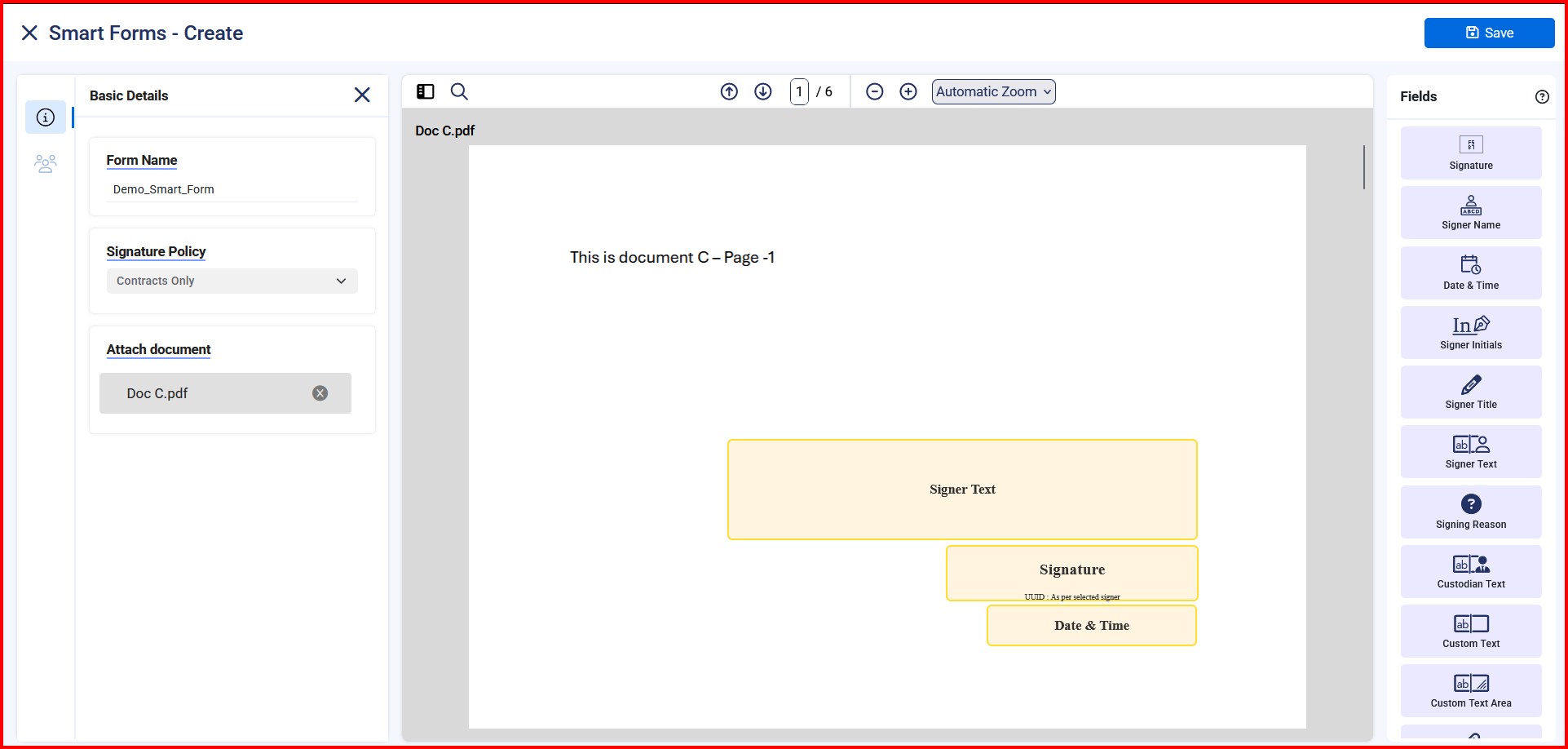The height and width of the screenshot is (749, 1568).
Task: Pick the Signing Reason field
Action: click(1471, 512)
